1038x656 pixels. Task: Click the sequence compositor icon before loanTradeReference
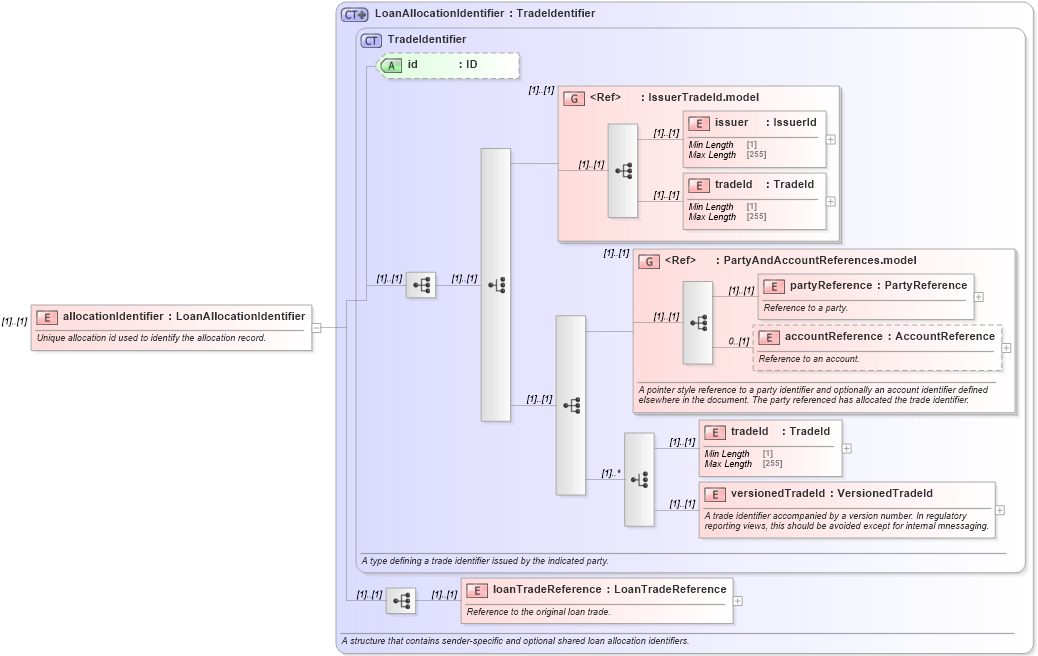[x=400, y=601]
